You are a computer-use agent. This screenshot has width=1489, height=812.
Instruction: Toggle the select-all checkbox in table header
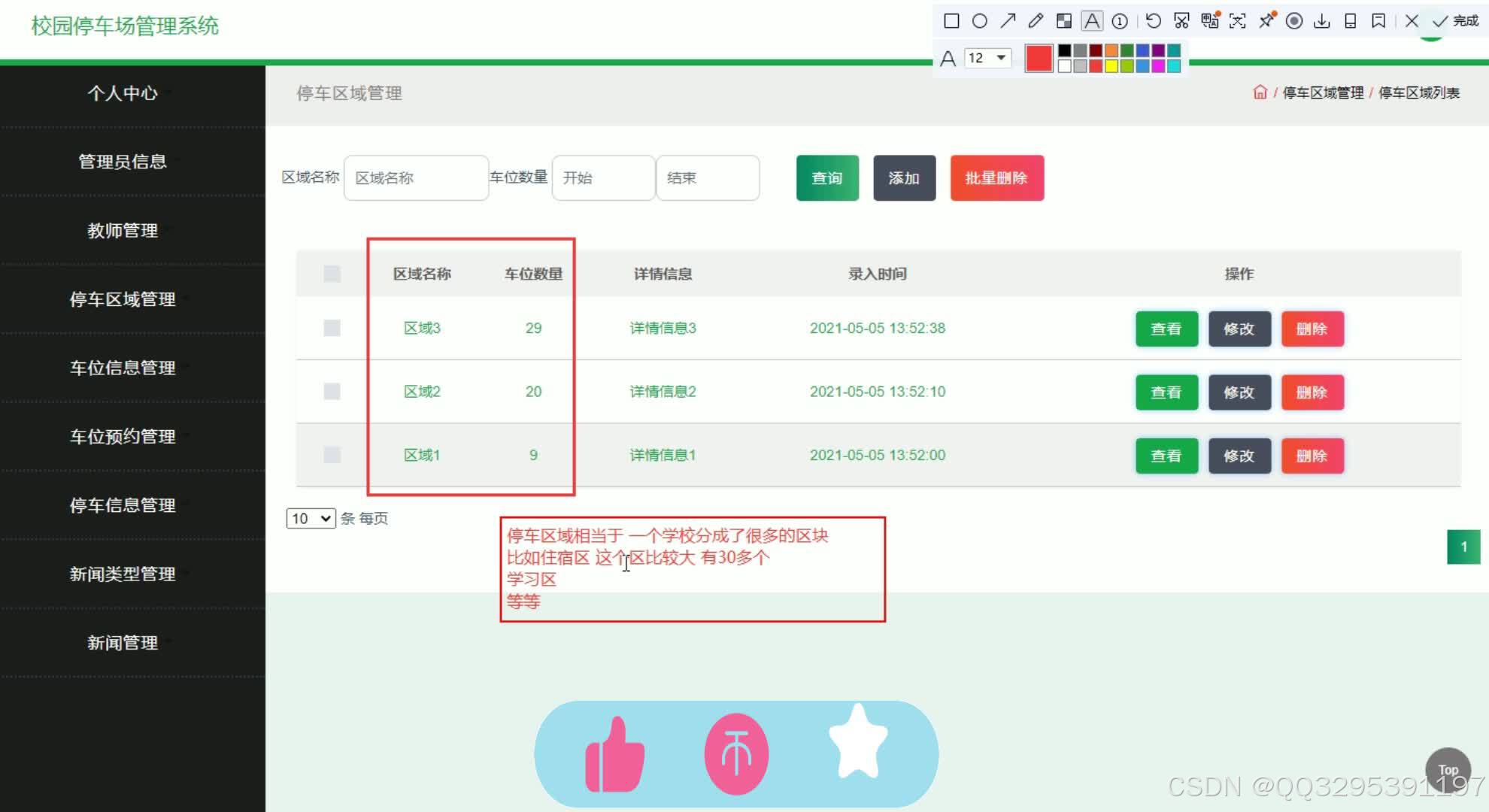(332, 274)
